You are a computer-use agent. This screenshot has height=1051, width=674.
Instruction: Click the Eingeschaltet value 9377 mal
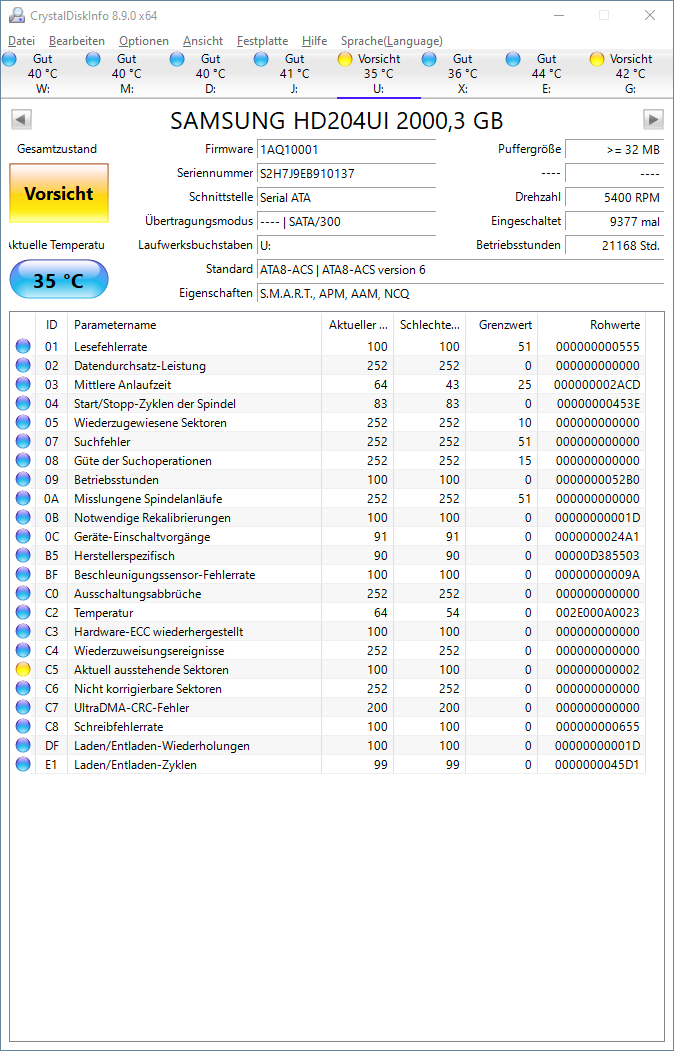(614, 221)
